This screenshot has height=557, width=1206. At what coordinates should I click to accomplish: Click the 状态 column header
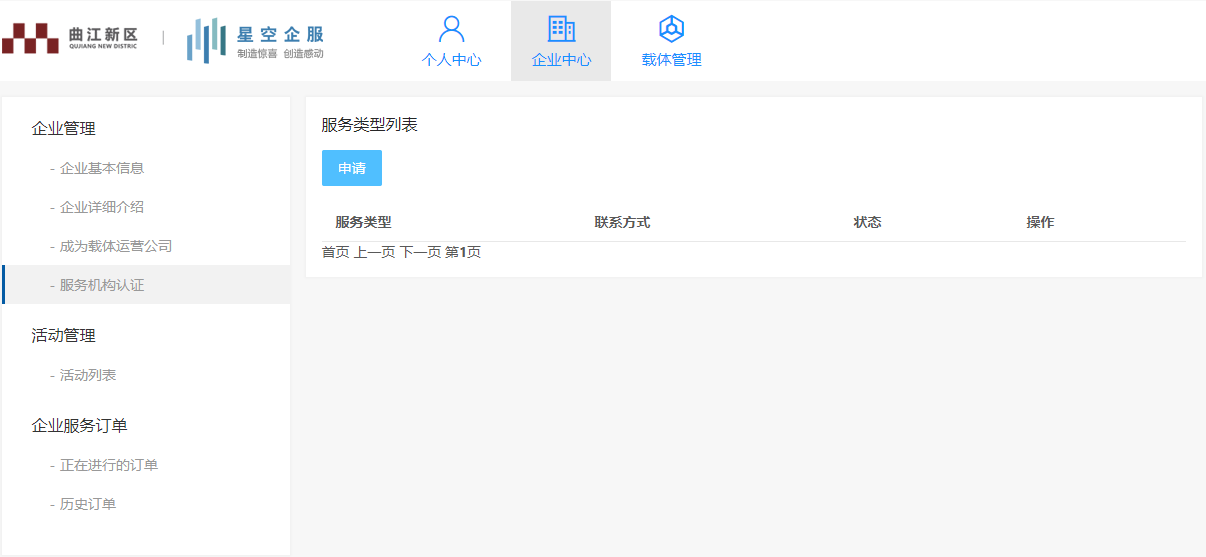point(868,222)
